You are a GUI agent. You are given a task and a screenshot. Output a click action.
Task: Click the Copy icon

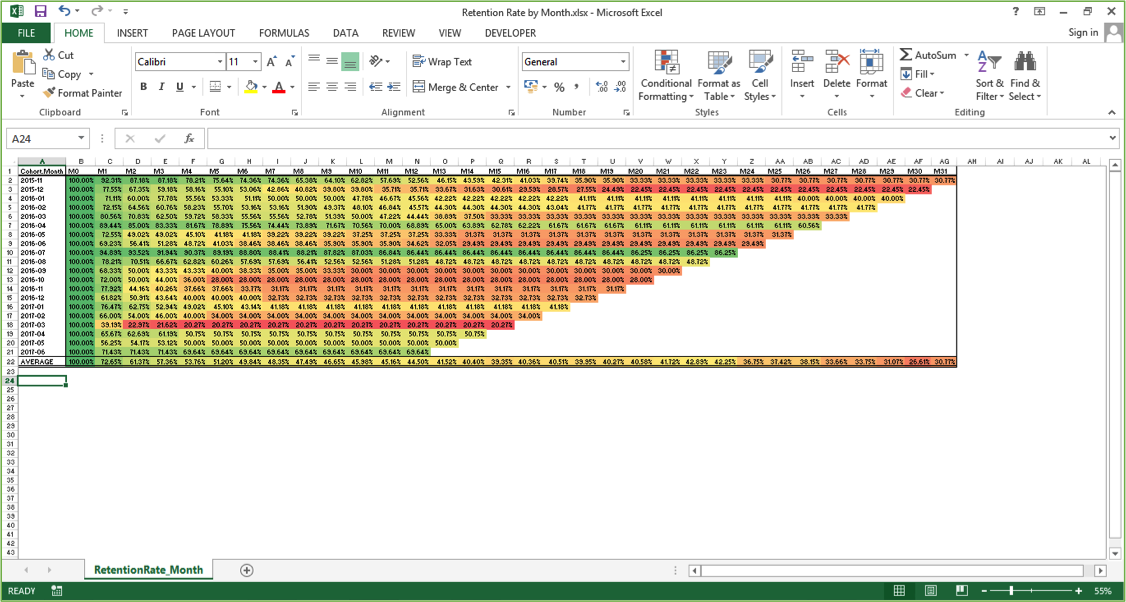tap(49, 73)
